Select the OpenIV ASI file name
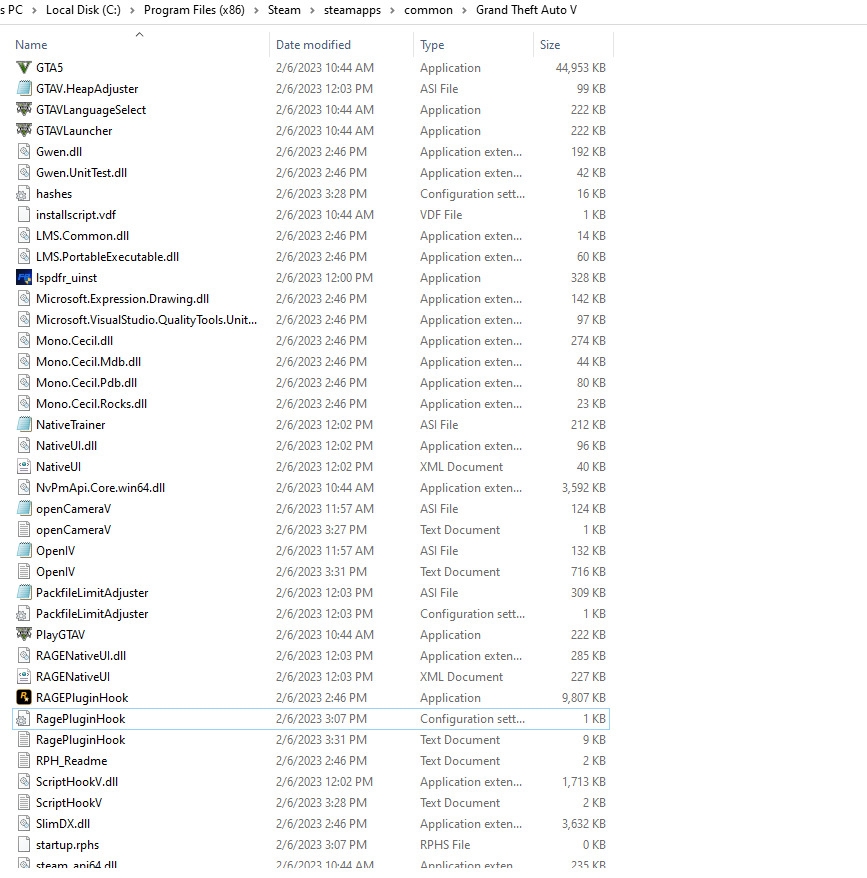Viewport: 867px width, 878px height. pos(55,551)
